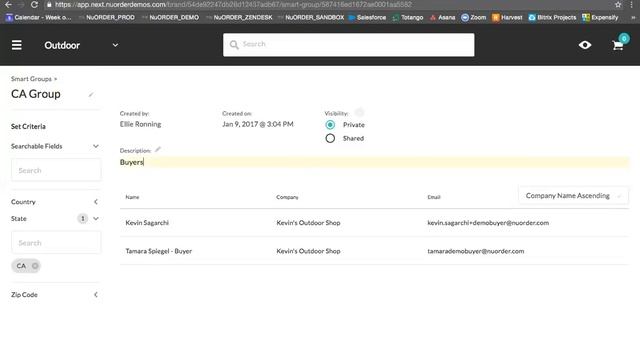Open the Expensify bookmark

tap(600, 18)
